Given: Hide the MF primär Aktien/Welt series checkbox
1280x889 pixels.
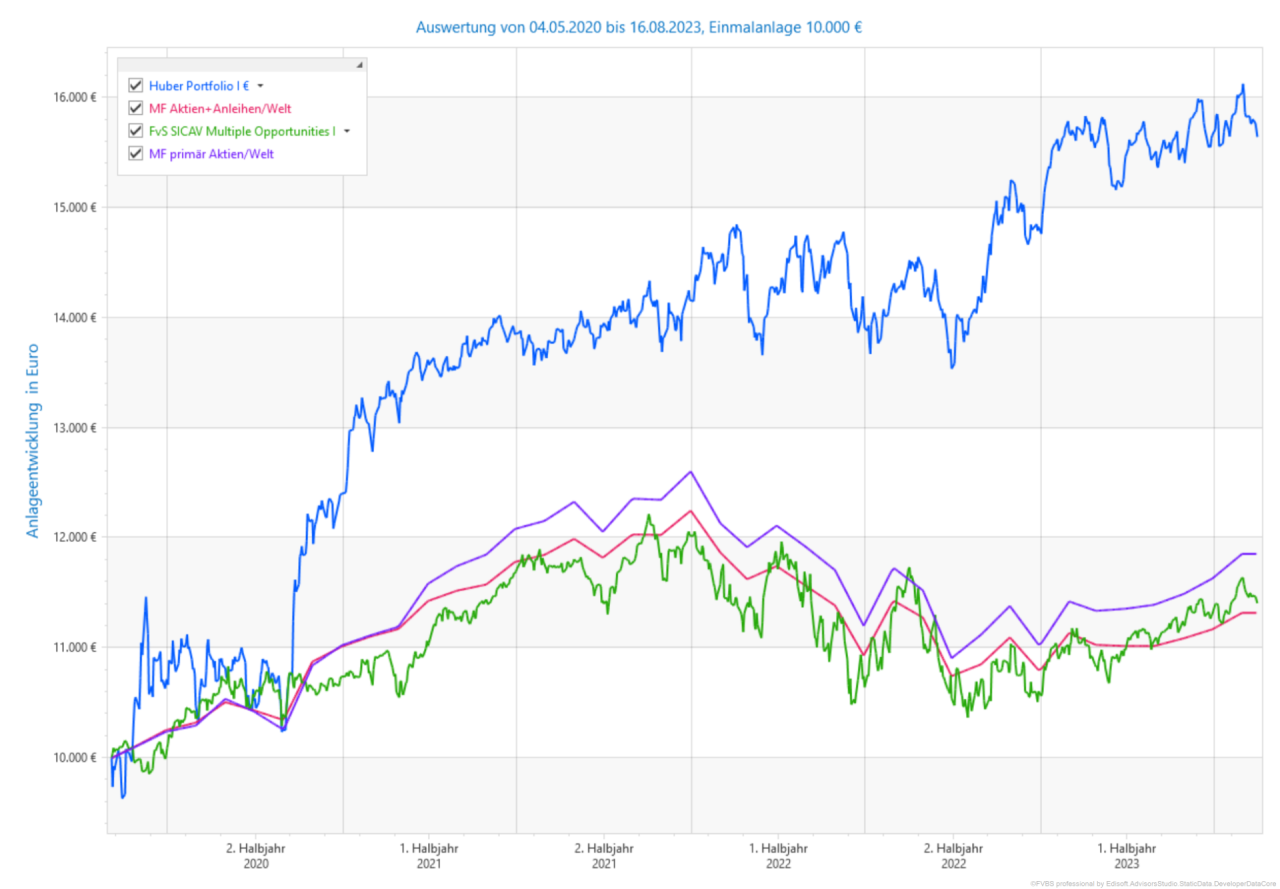Looking at the screenshot, I should coord(136,153).
